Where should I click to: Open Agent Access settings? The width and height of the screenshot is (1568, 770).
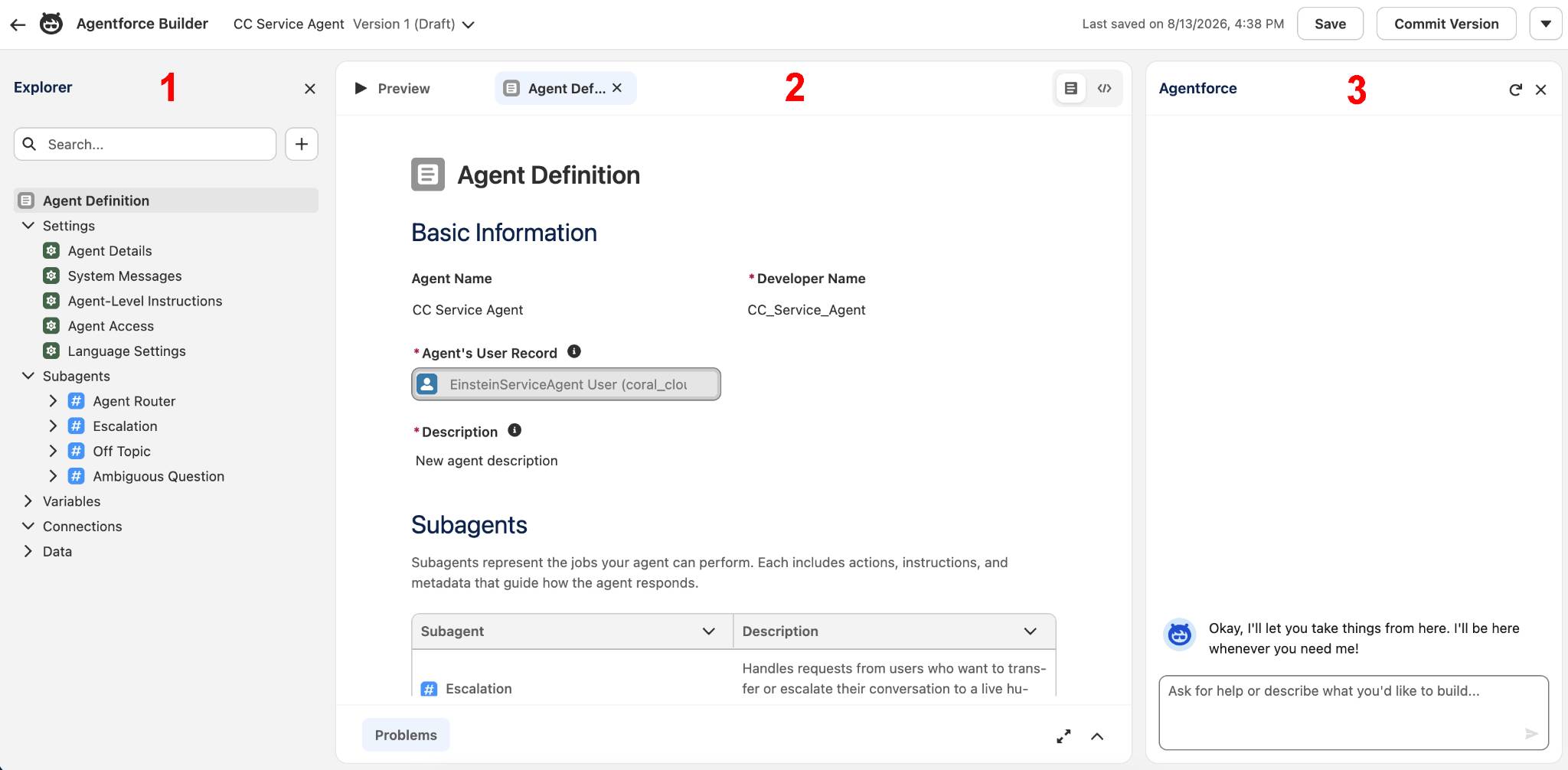pos(110,326)
